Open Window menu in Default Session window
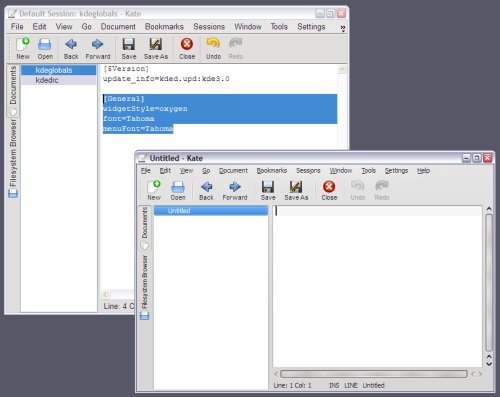The height and width of the screenshot is (397, 500). point(248,27)
